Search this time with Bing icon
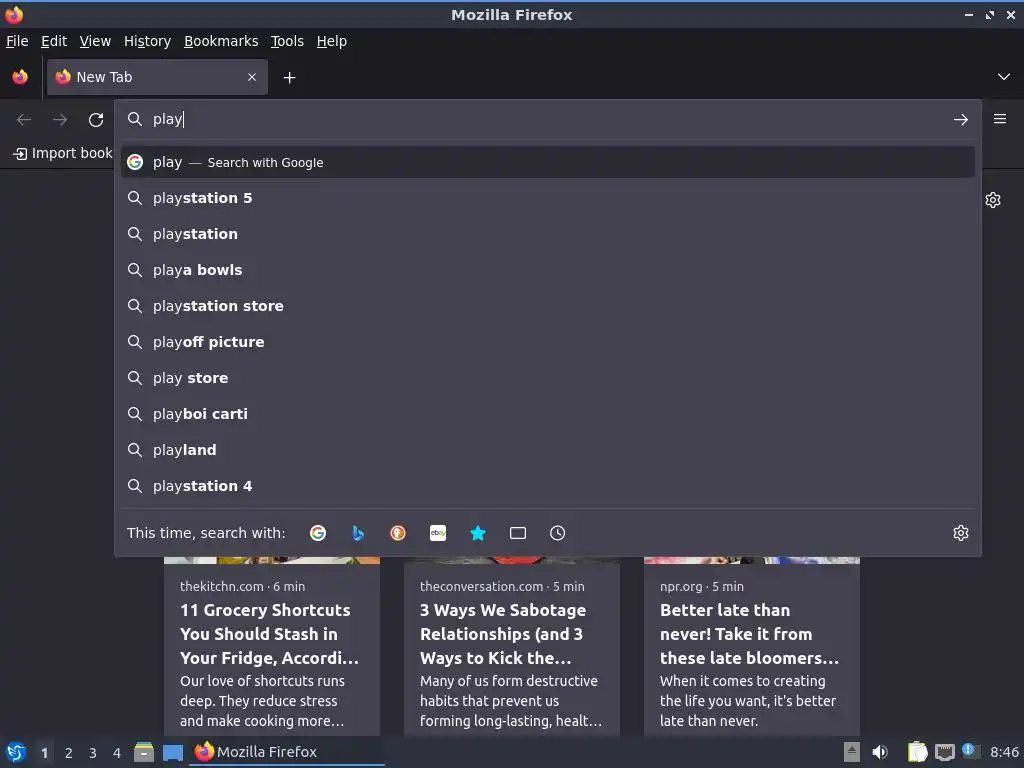1024x768 pixels. click(358, 533)
